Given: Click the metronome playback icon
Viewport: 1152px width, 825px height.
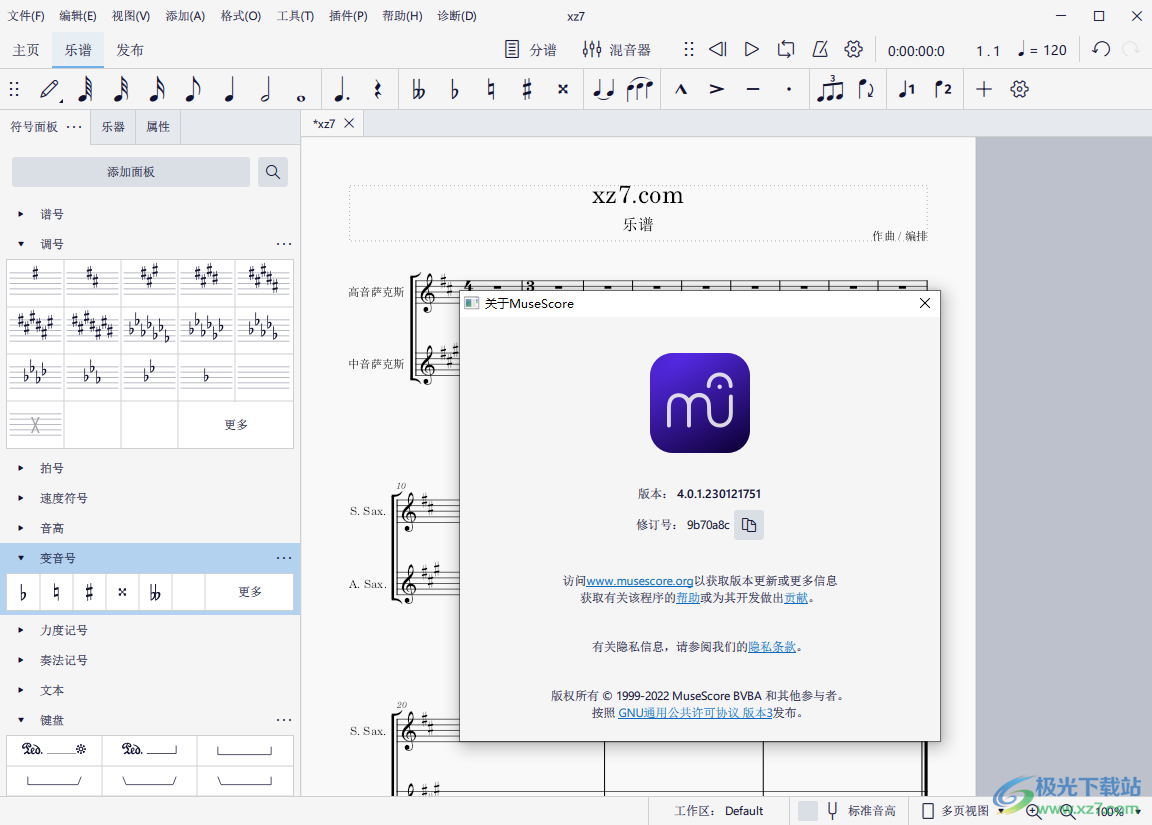Looking at the screenshot, I should pos(820,49).
